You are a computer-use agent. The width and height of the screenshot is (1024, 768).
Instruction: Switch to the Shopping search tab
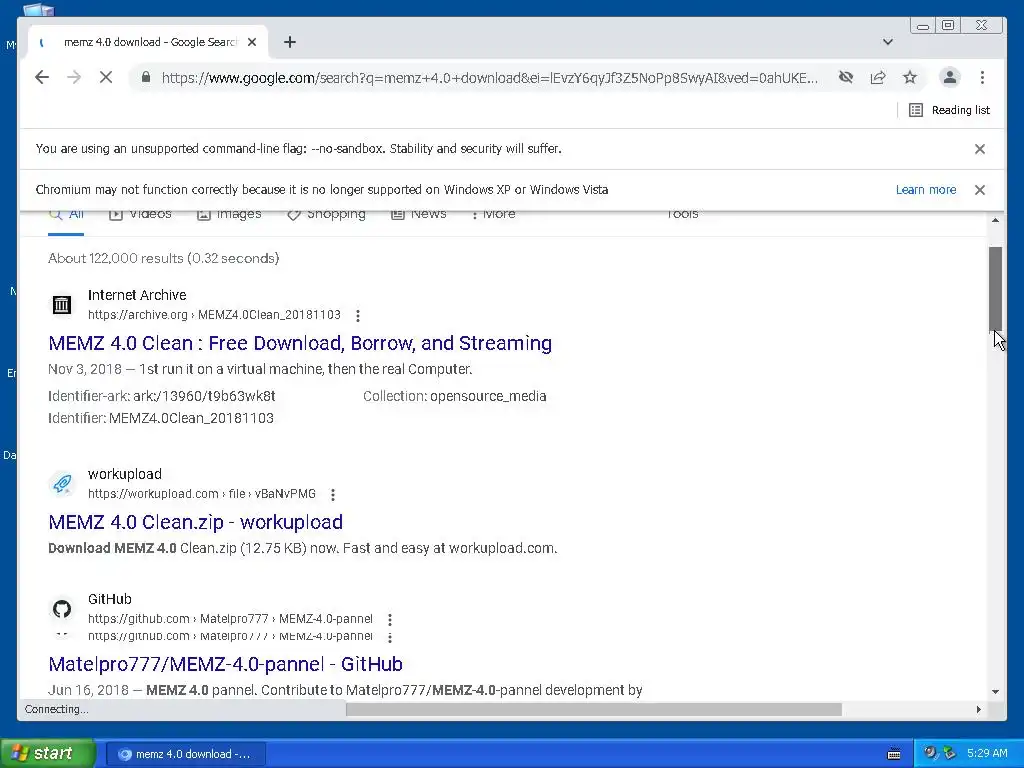326,214
